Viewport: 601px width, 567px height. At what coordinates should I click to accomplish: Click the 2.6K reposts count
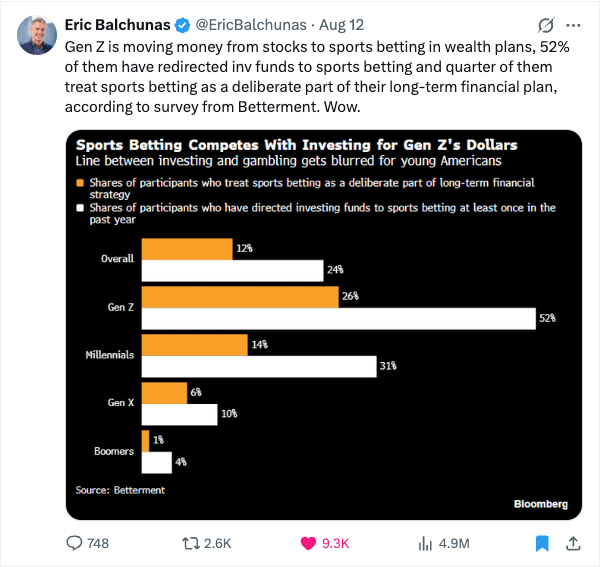click(x=218, y=543)
